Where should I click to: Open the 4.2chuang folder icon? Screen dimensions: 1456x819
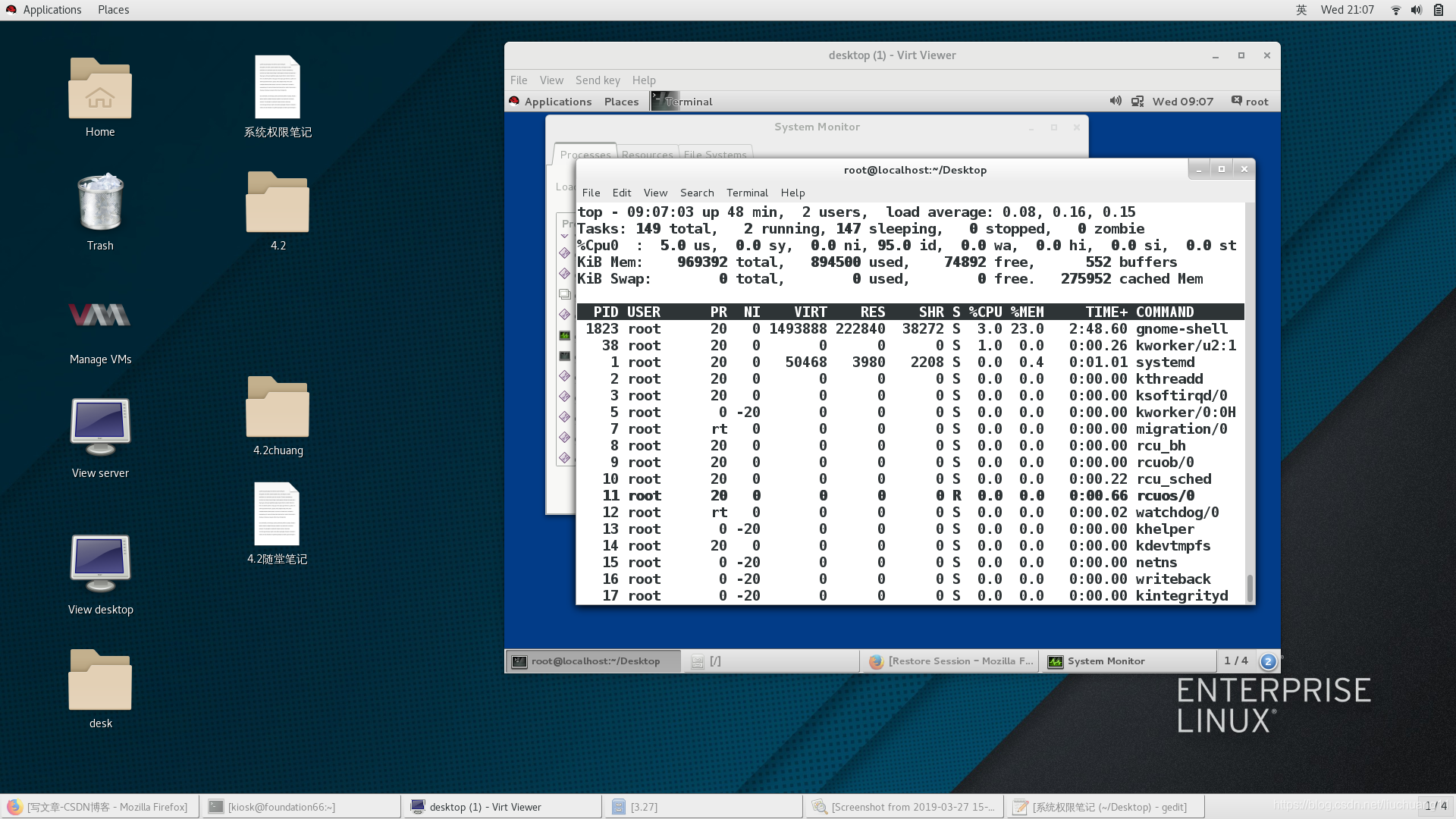point(278,406)
